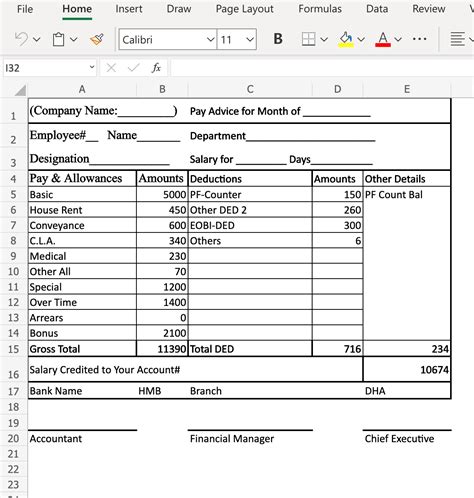
Task: Switch to the Insert tab
Action: point(129,9)
